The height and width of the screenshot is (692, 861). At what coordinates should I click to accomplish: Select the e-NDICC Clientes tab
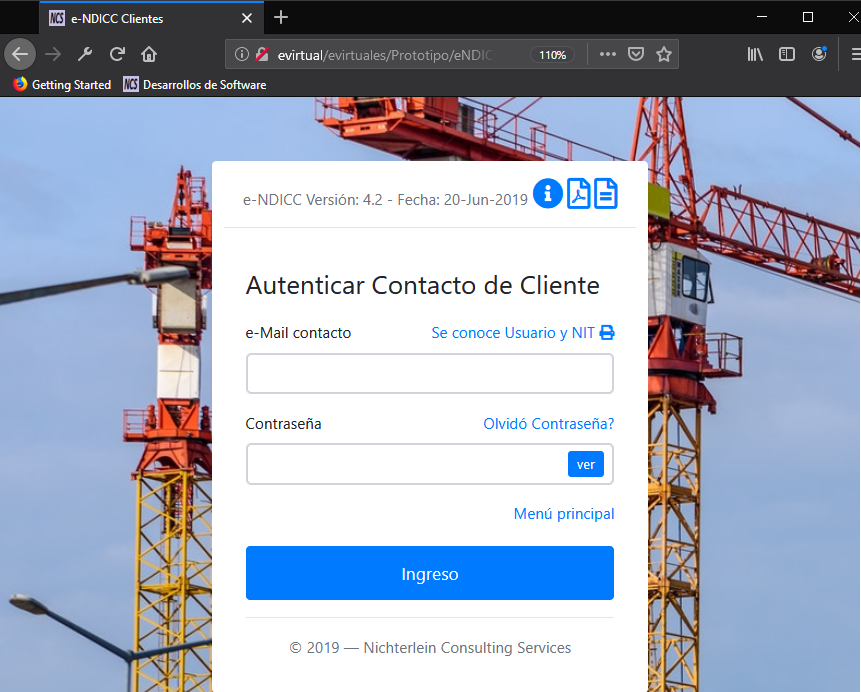(x=140, y=18)
